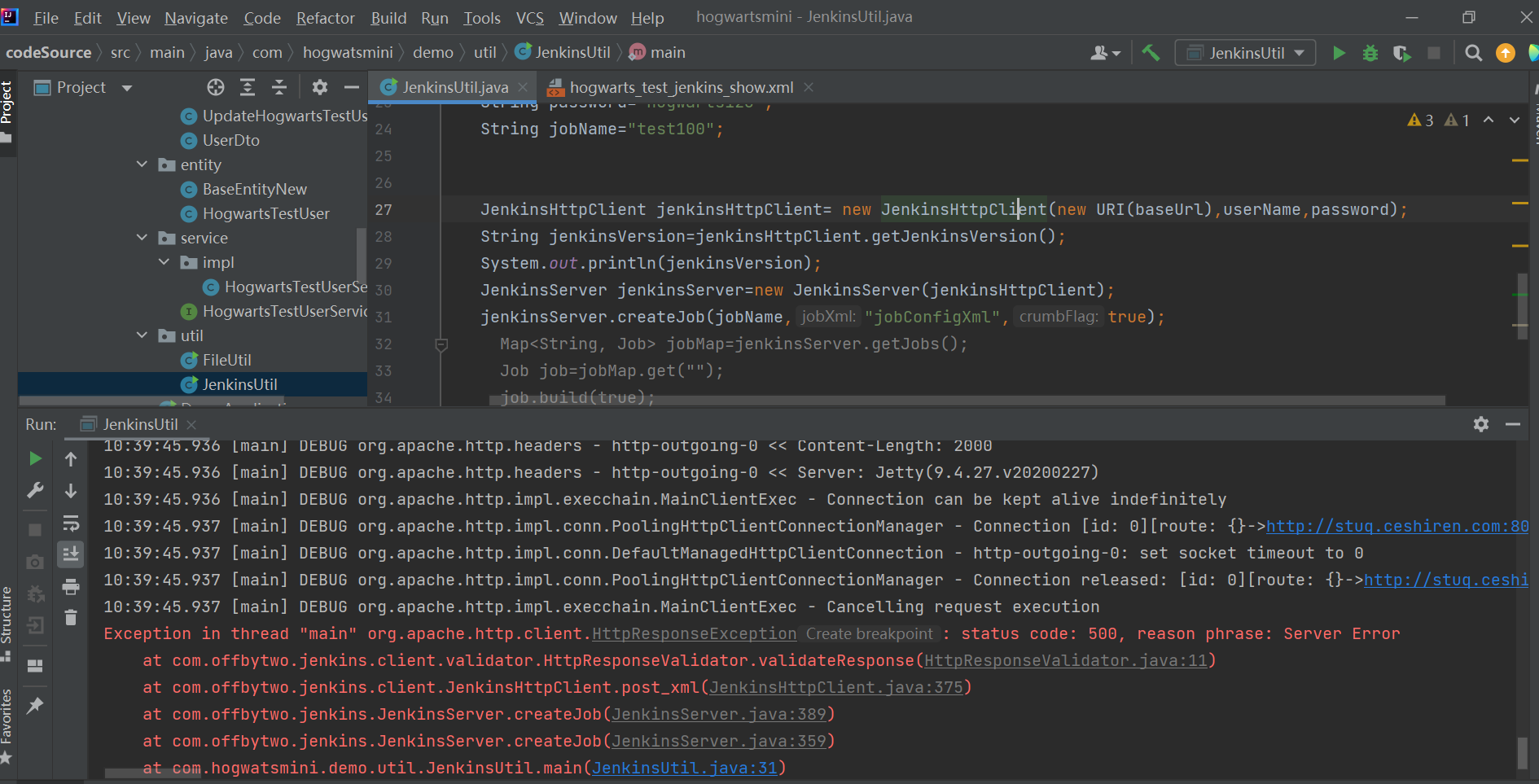
Task: Hide the Project tool window
Action: coord(352,87)
